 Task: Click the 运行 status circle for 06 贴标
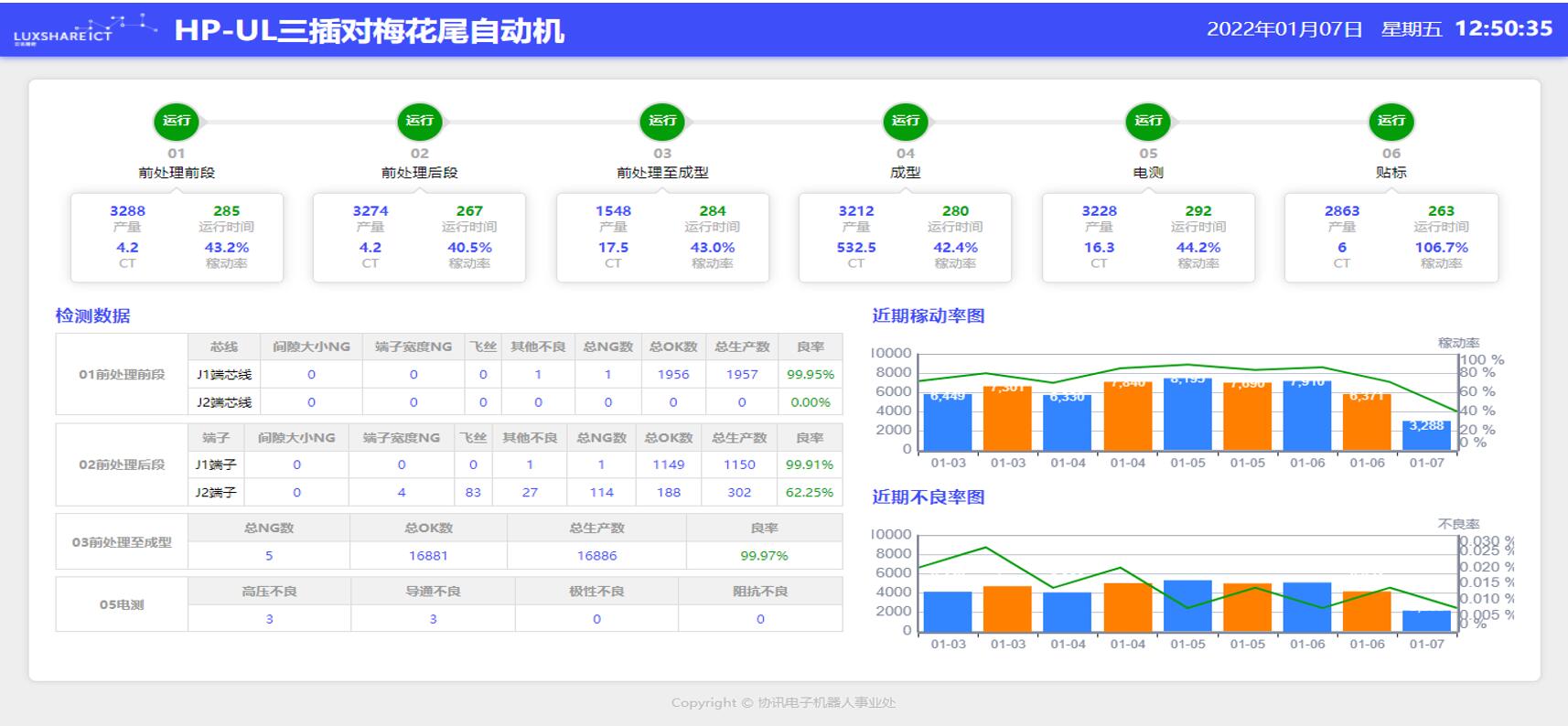(1391, 121)
